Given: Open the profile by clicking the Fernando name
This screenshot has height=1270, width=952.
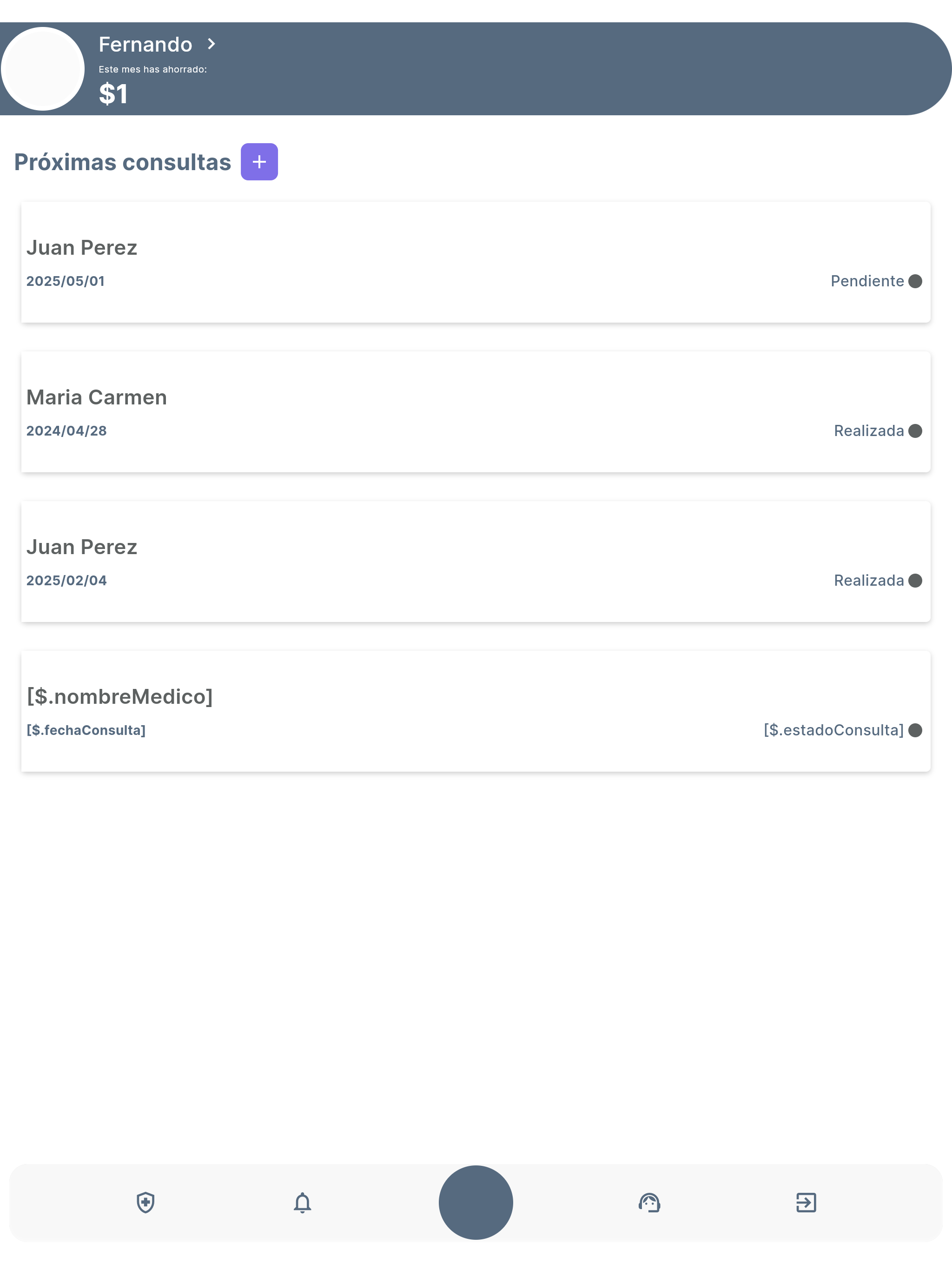Looking at the screenshot, I should coord(145,44).
